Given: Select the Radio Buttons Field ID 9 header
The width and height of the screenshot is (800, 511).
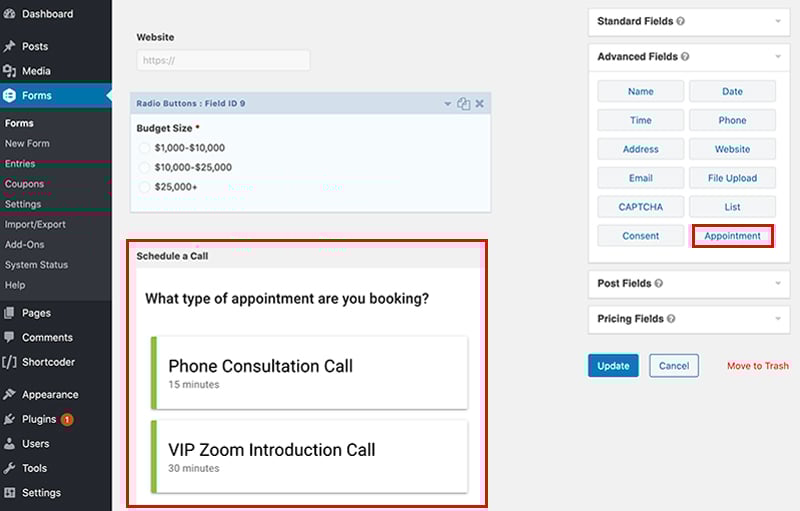Looking at the screenshot, I should (310, 104).
